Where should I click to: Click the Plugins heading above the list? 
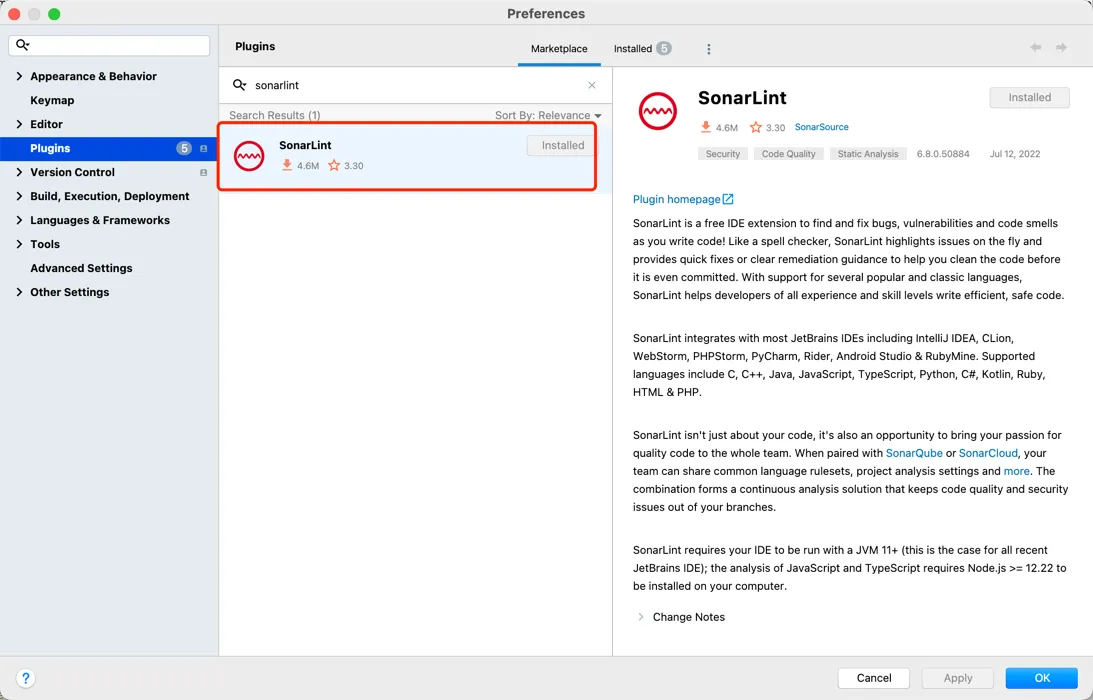click(255, 47)
